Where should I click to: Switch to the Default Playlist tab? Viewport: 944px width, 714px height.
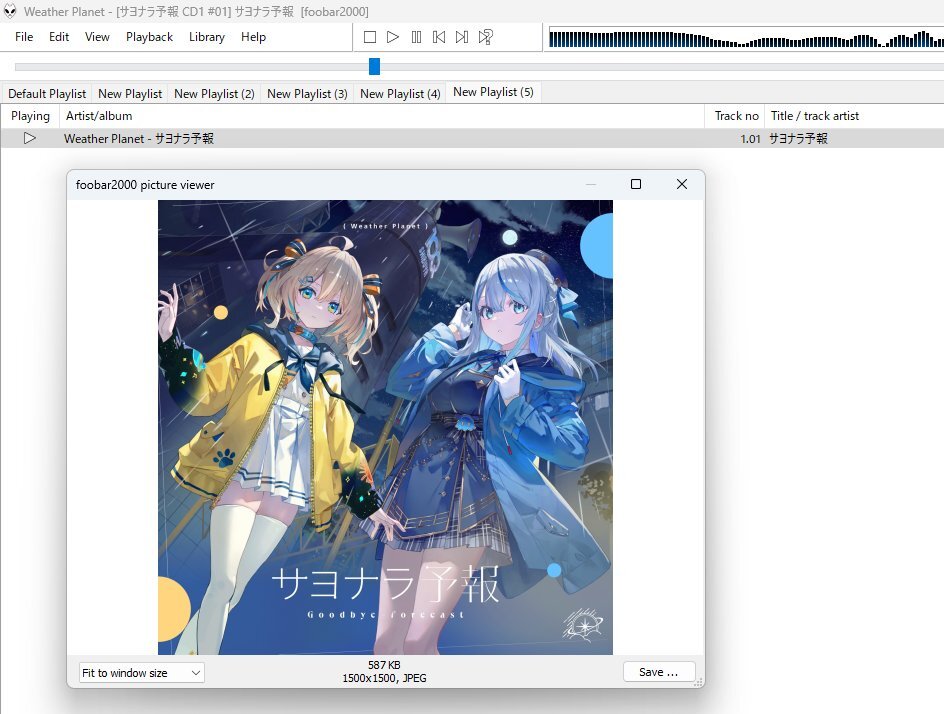pyautogui.click(x=47, y=93)
